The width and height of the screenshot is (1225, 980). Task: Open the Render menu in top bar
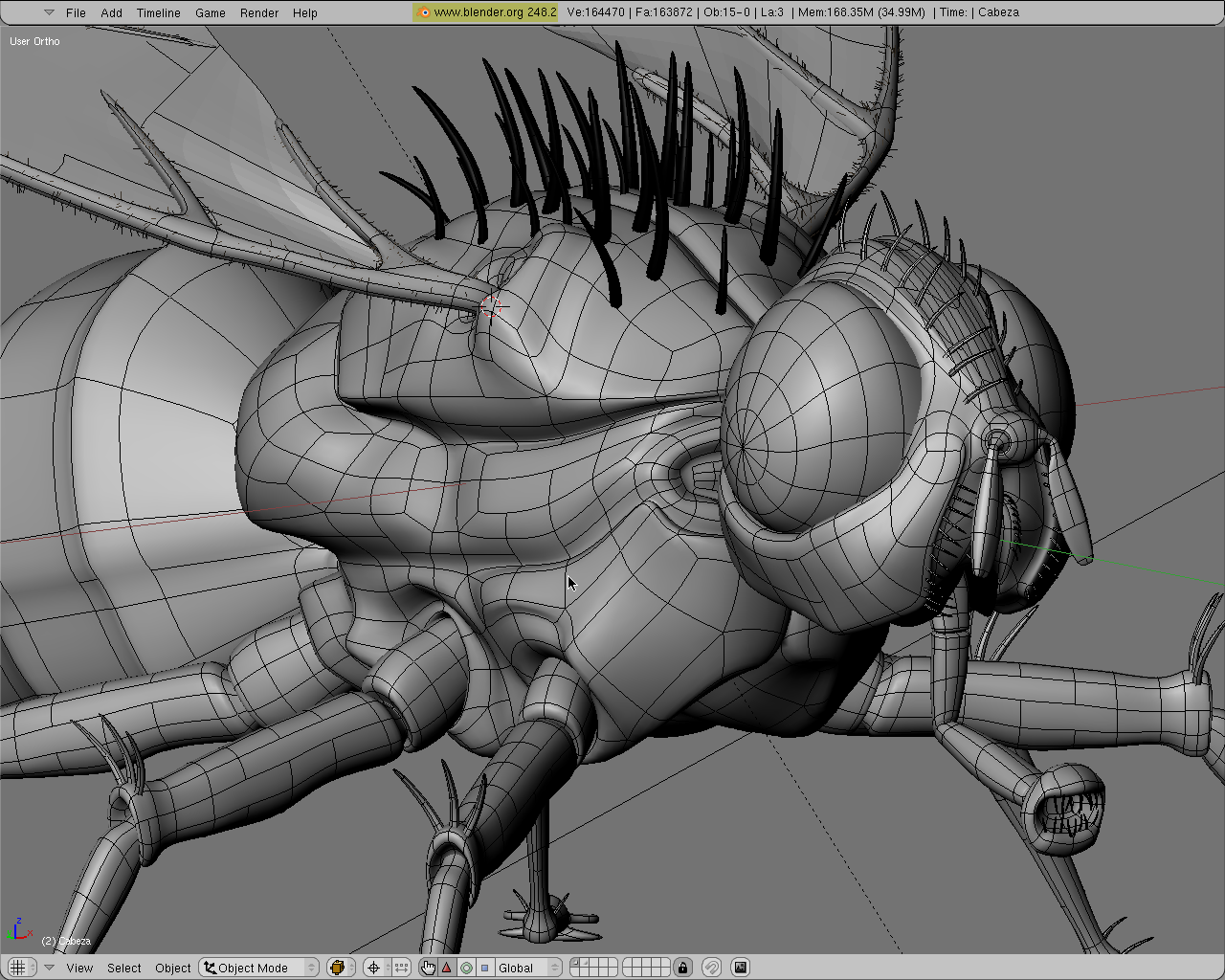(x=258, y=12)
